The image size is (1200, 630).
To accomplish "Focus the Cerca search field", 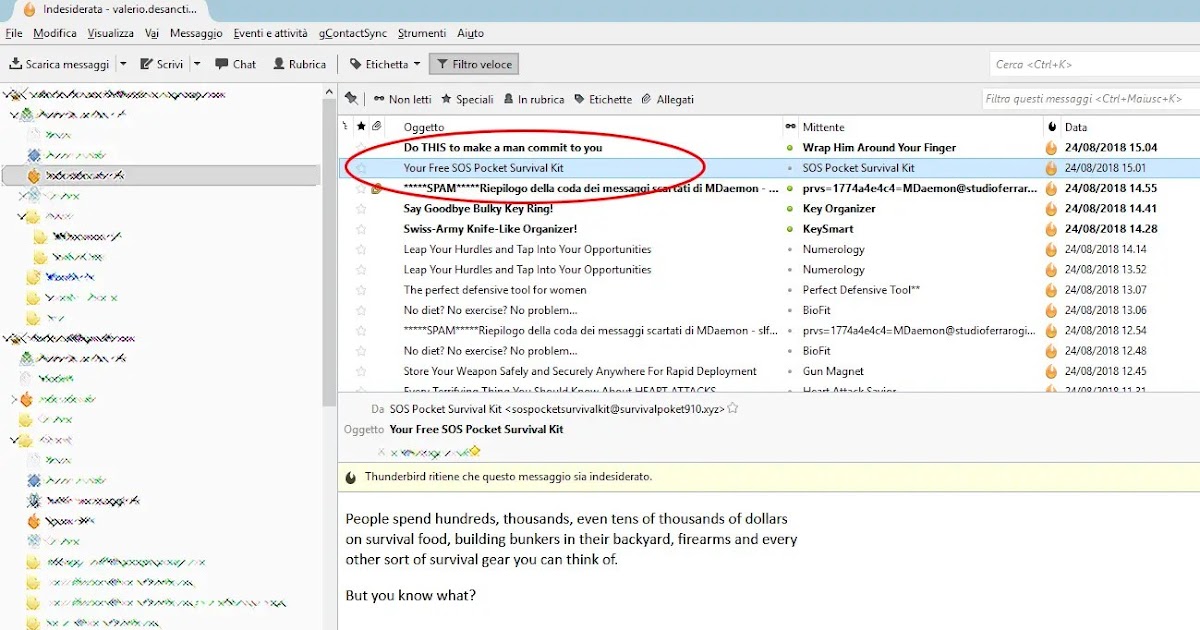I will [1095, 64].
